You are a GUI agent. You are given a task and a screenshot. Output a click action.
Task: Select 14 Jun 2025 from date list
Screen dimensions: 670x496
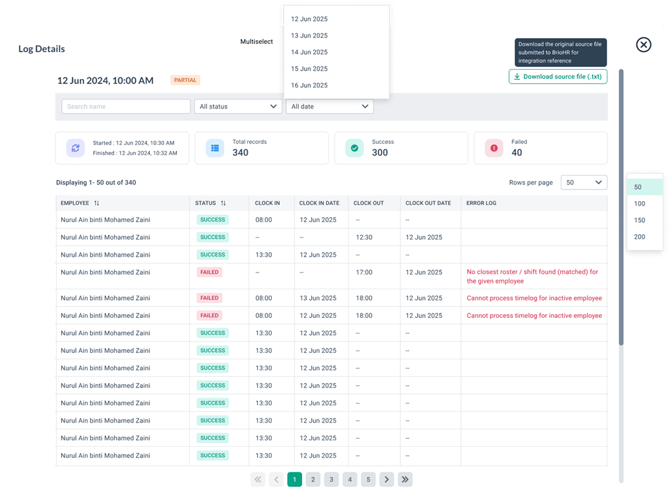click(309, 52)
